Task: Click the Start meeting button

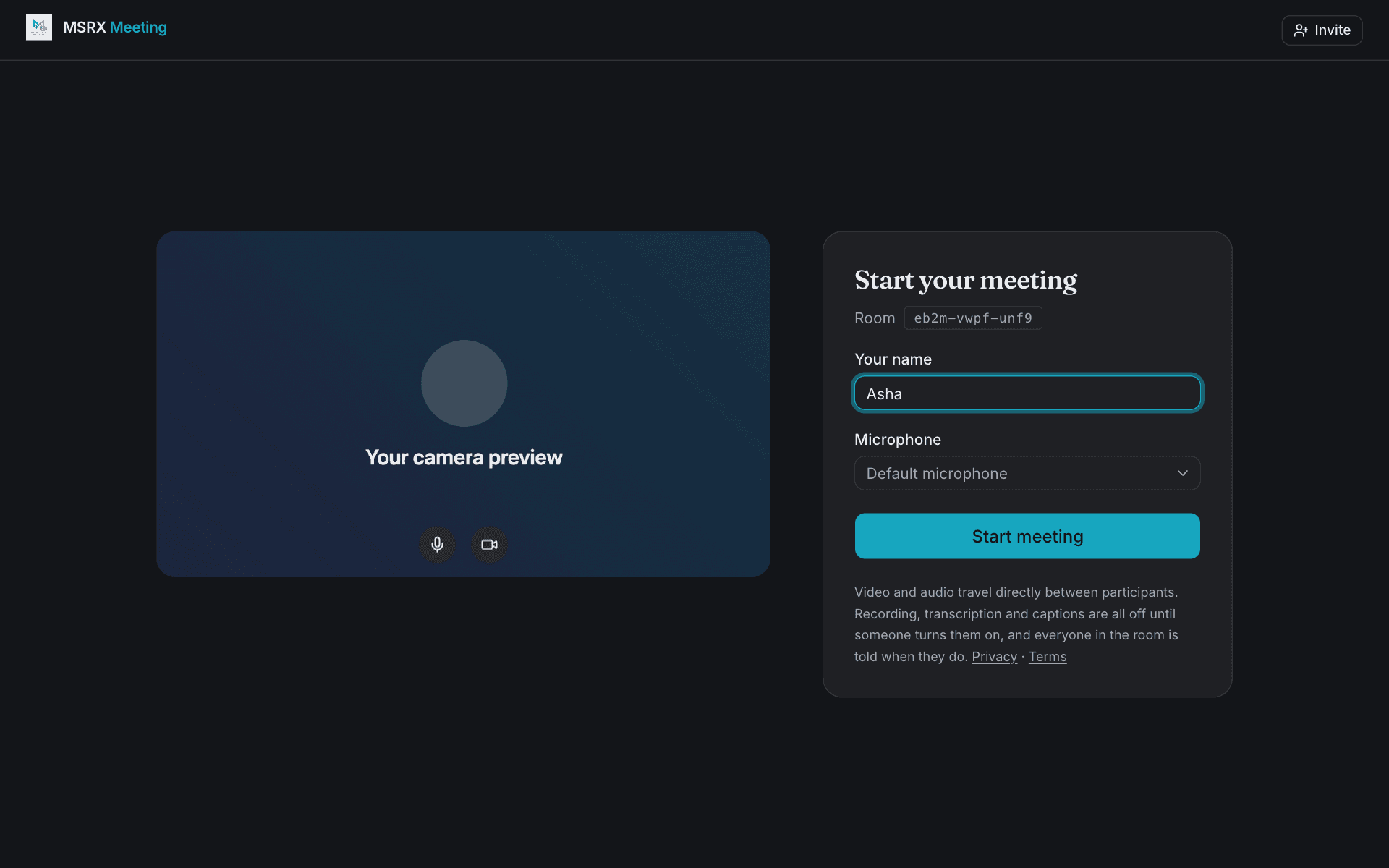Action: 1027,536
